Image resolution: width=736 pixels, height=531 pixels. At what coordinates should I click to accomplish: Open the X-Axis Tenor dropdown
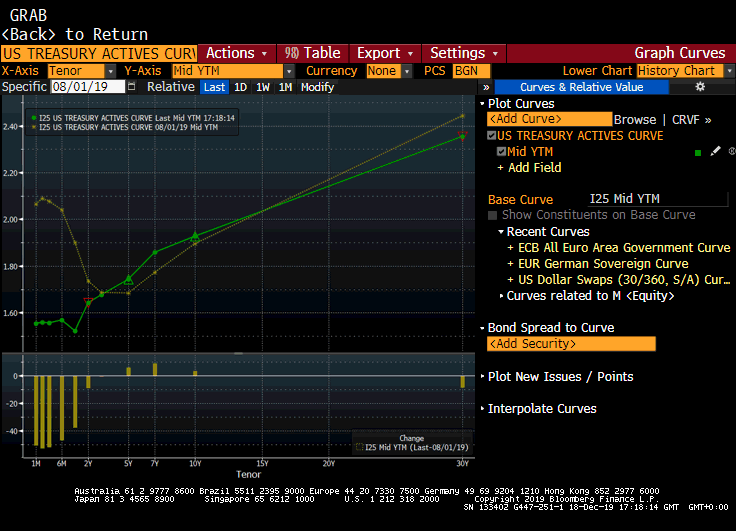[x=109, y=71]
